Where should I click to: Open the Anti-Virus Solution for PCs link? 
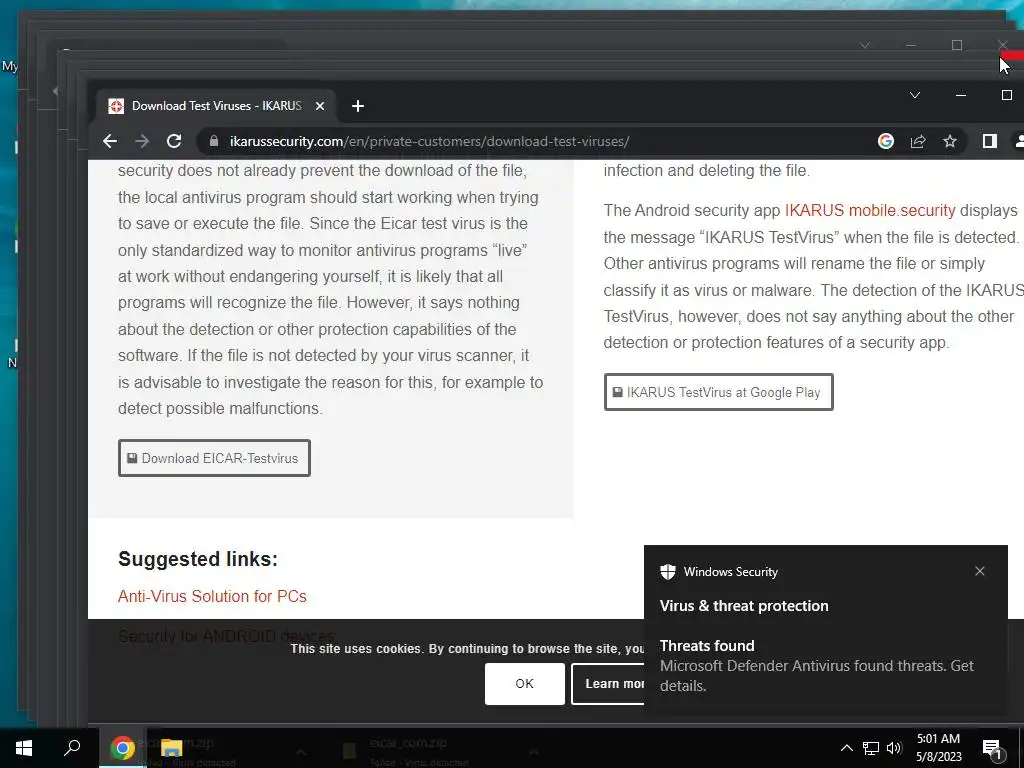[x=212, y=596]
